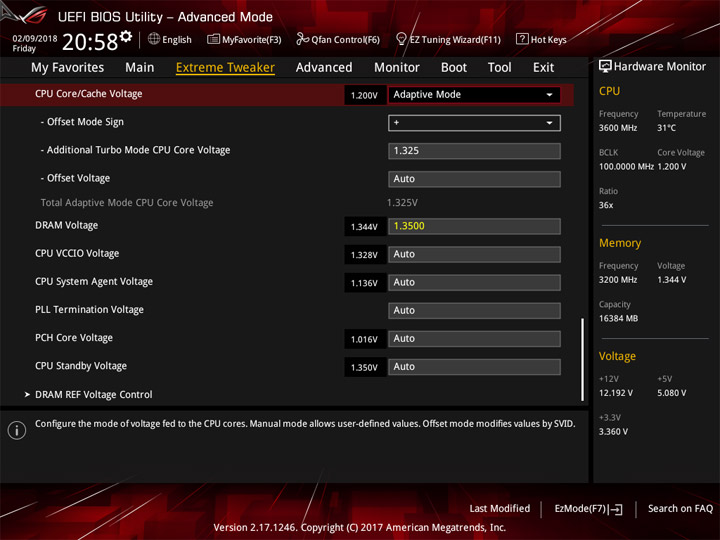Switch to the Main tab
The height and width of the screenshot is (540, 720).
click(x=140, y=68)
